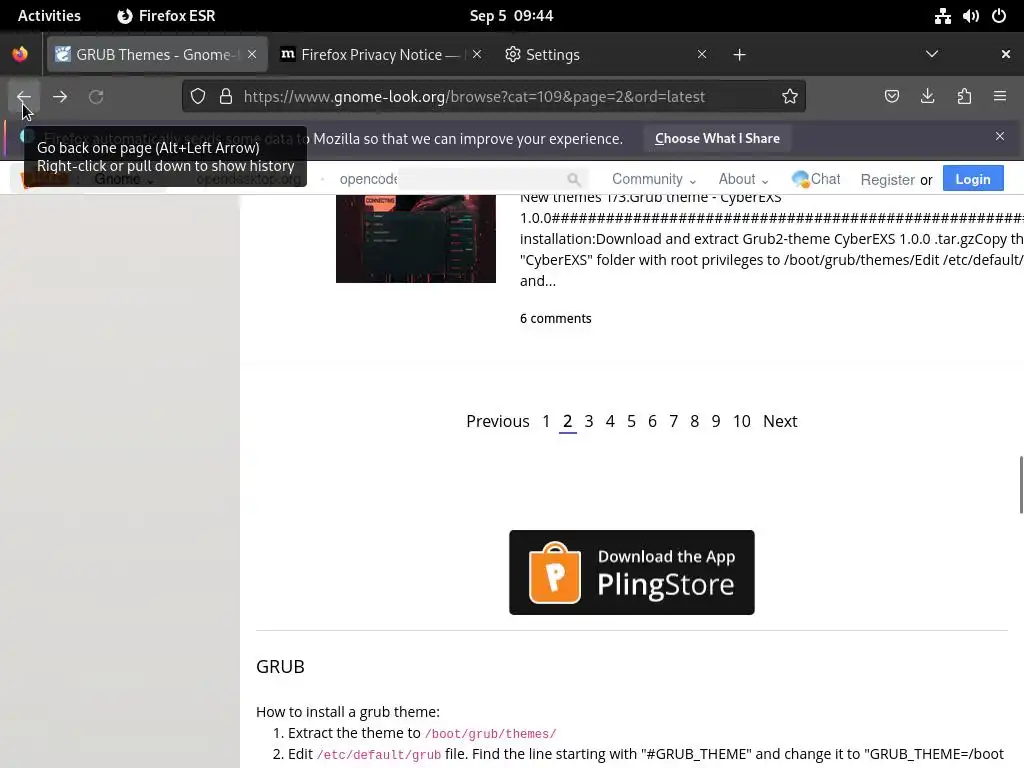This screenshot has height=768, width=1024.
Task: Focus the URL address bar
Action: [x=493, y=97]
